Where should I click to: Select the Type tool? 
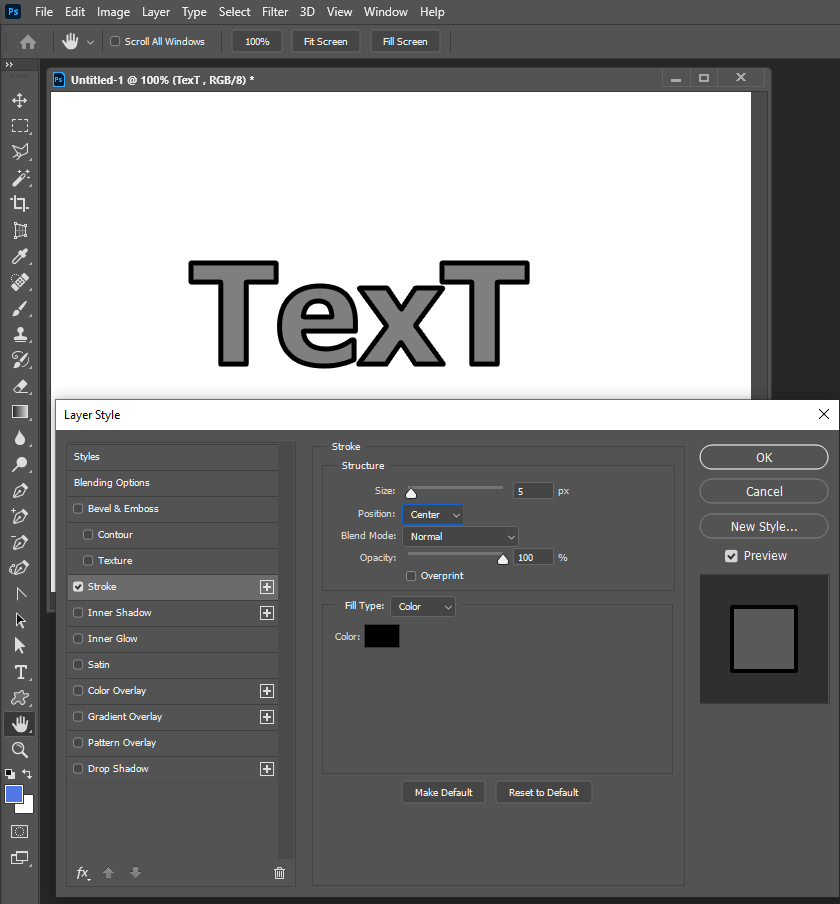pos(20,672)
